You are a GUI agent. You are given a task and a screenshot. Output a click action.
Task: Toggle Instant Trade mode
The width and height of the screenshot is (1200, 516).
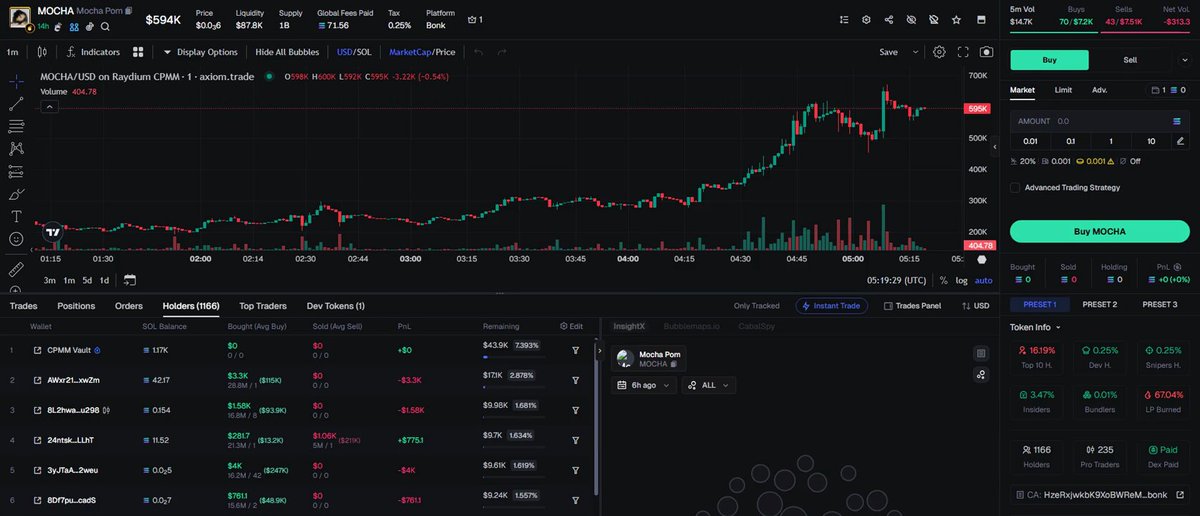point(832,306)
